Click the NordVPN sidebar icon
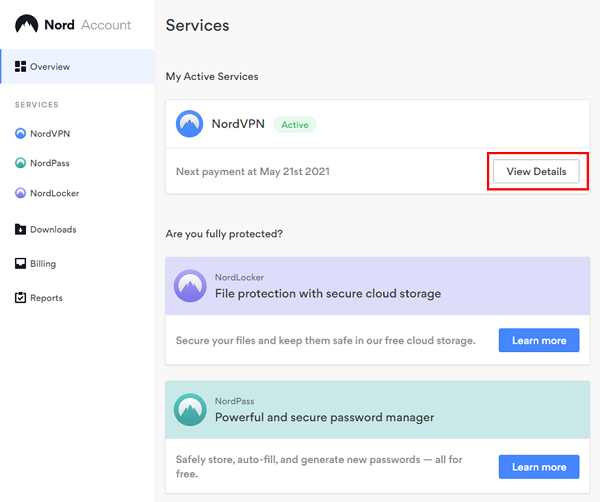 [20, 134]
